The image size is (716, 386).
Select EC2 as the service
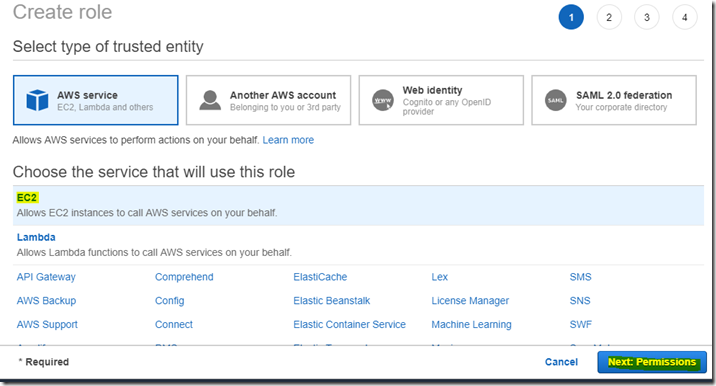[x=27, y=198]
